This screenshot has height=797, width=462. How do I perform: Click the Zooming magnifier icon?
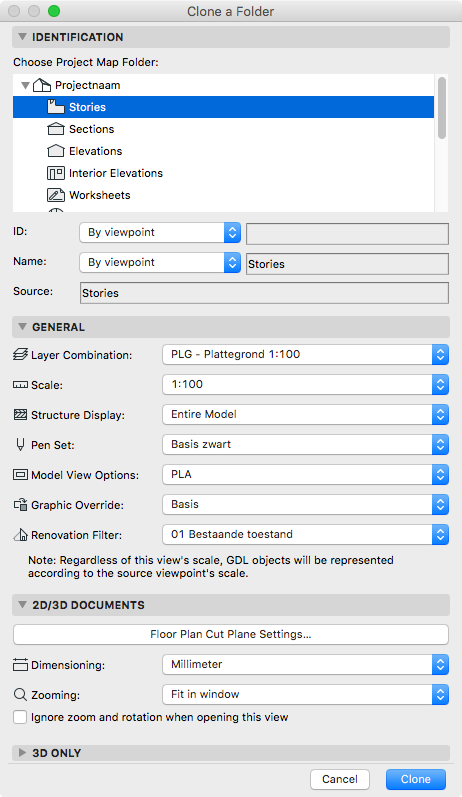point(20,694)
